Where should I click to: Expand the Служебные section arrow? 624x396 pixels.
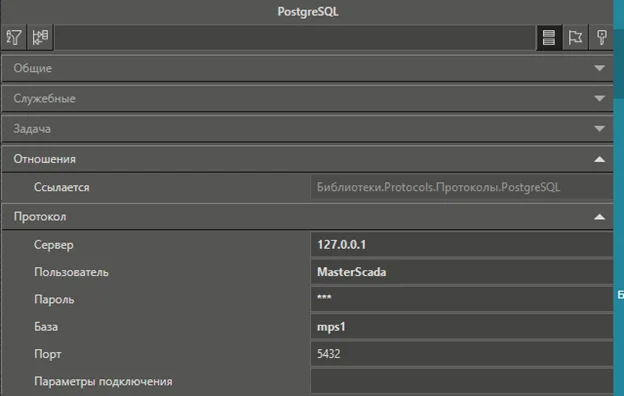[x=599, y=98]
